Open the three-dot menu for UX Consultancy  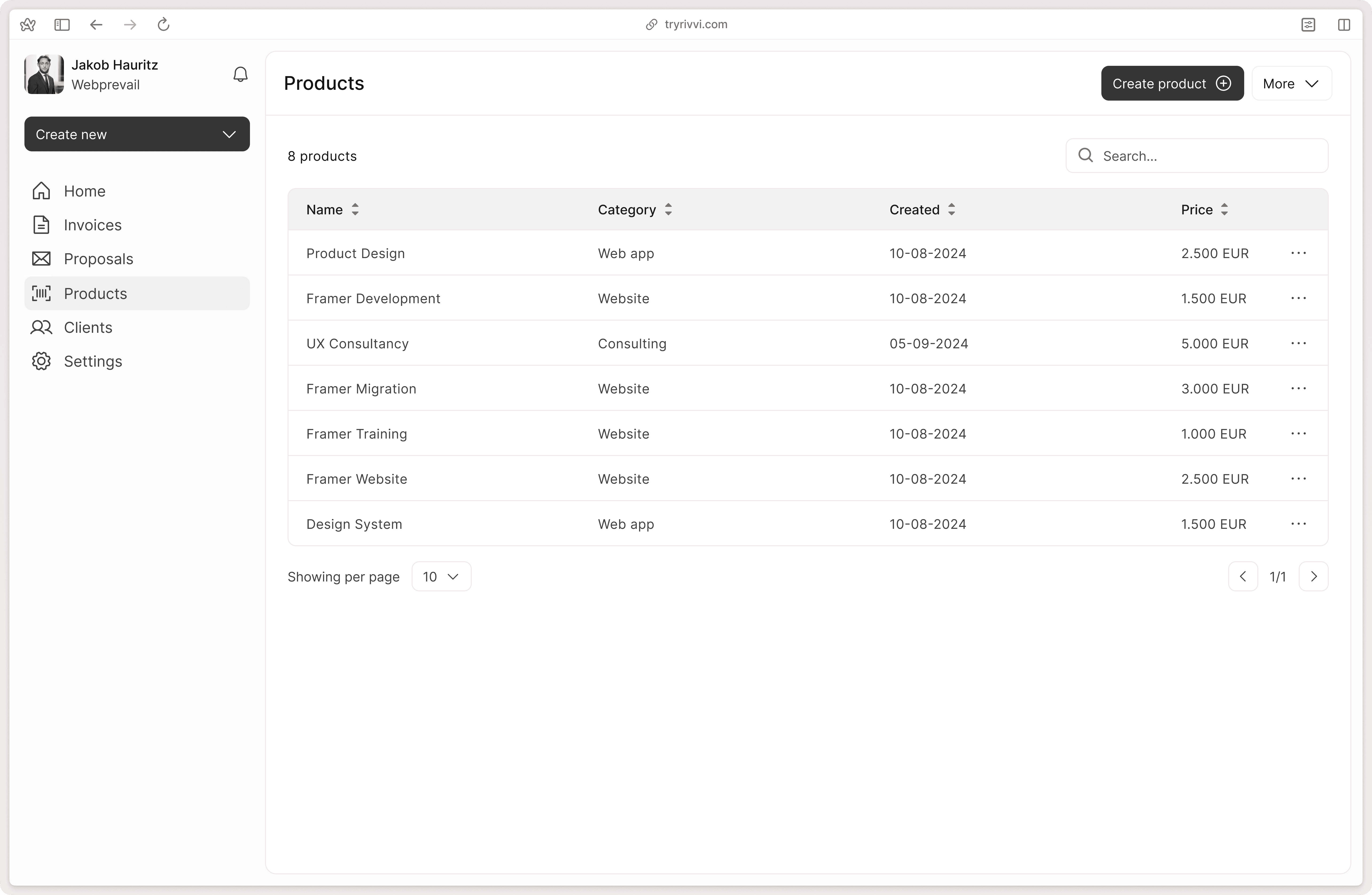point(1298,343)
